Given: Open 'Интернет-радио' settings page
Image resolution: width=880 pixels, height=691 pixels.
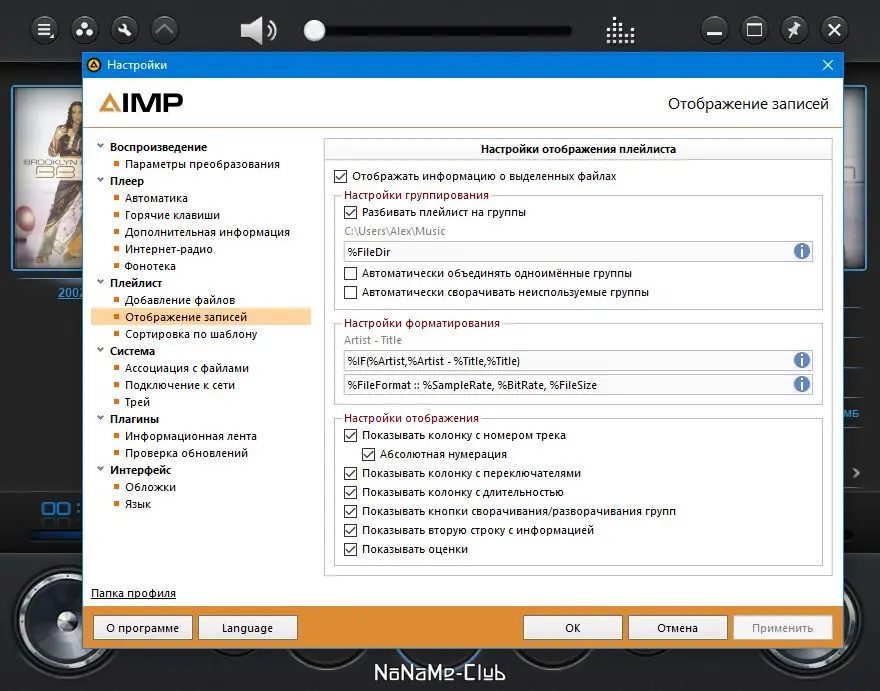Looking at the screenshot, I should (168, 249).
